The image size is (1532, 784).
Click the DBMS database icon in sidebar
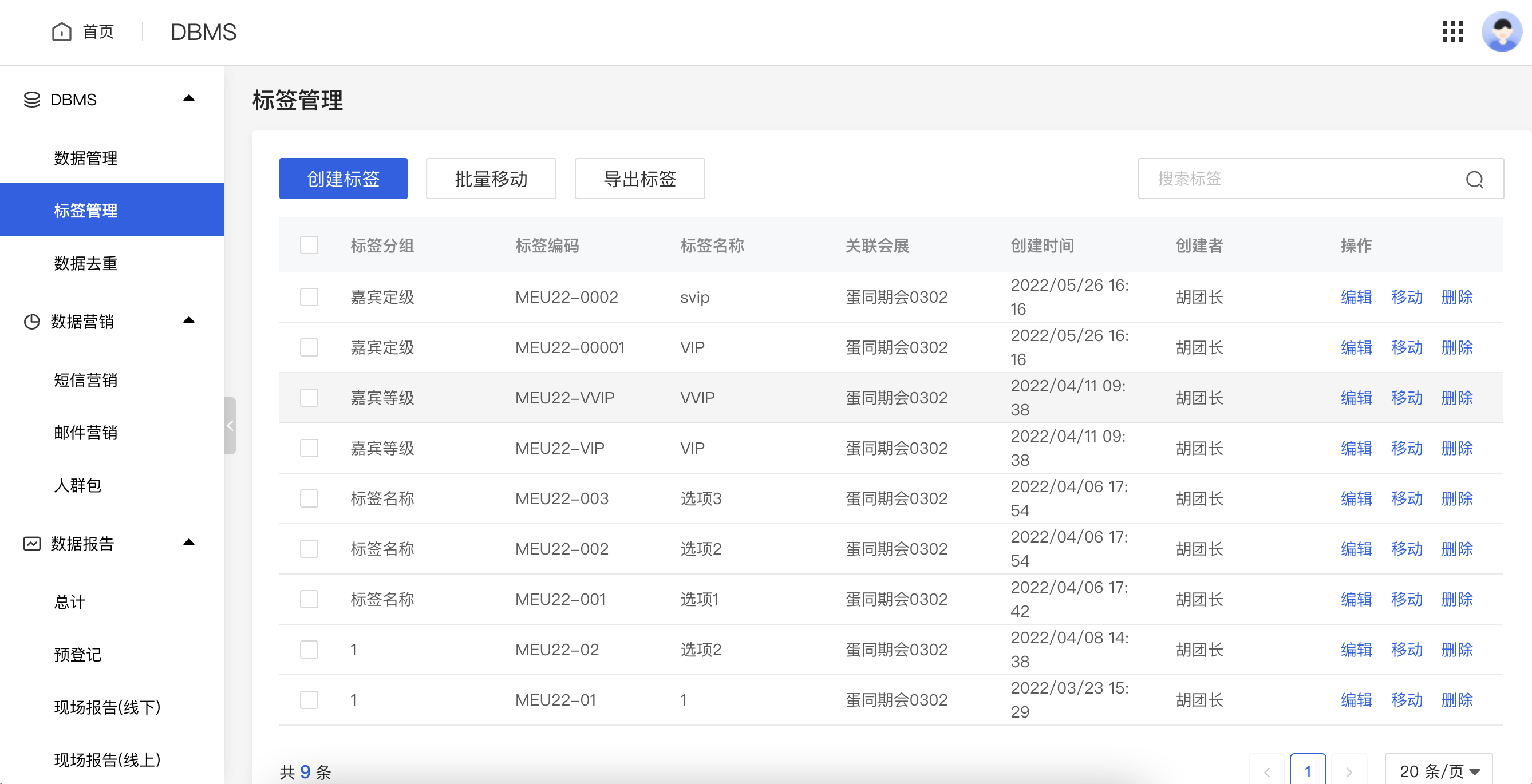click(32, 99)
